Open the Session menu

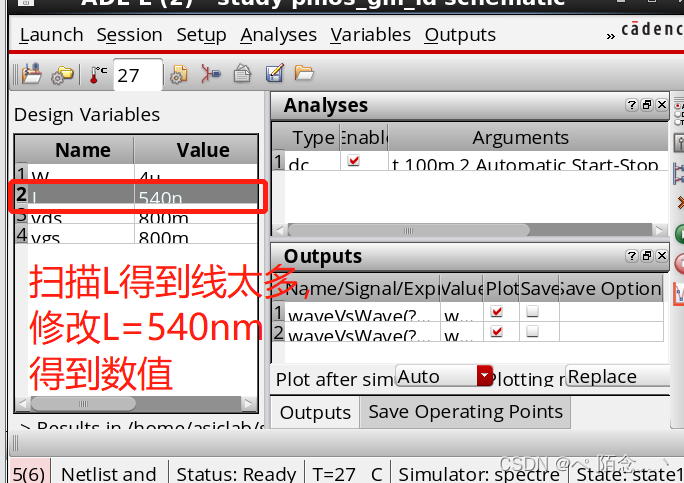click(x=130, y=35)
